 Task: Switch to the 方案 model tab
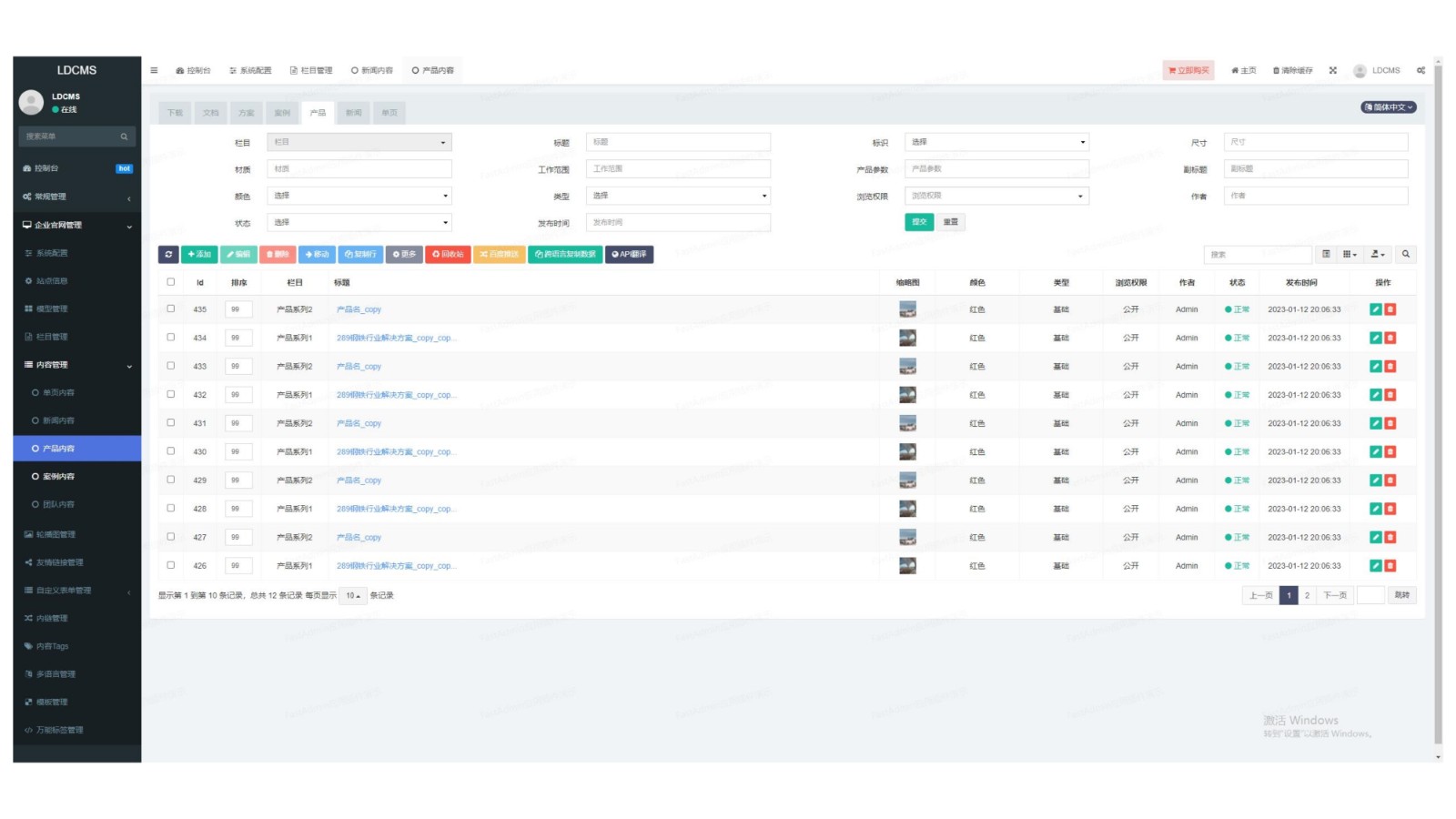(x=247, y=113)
